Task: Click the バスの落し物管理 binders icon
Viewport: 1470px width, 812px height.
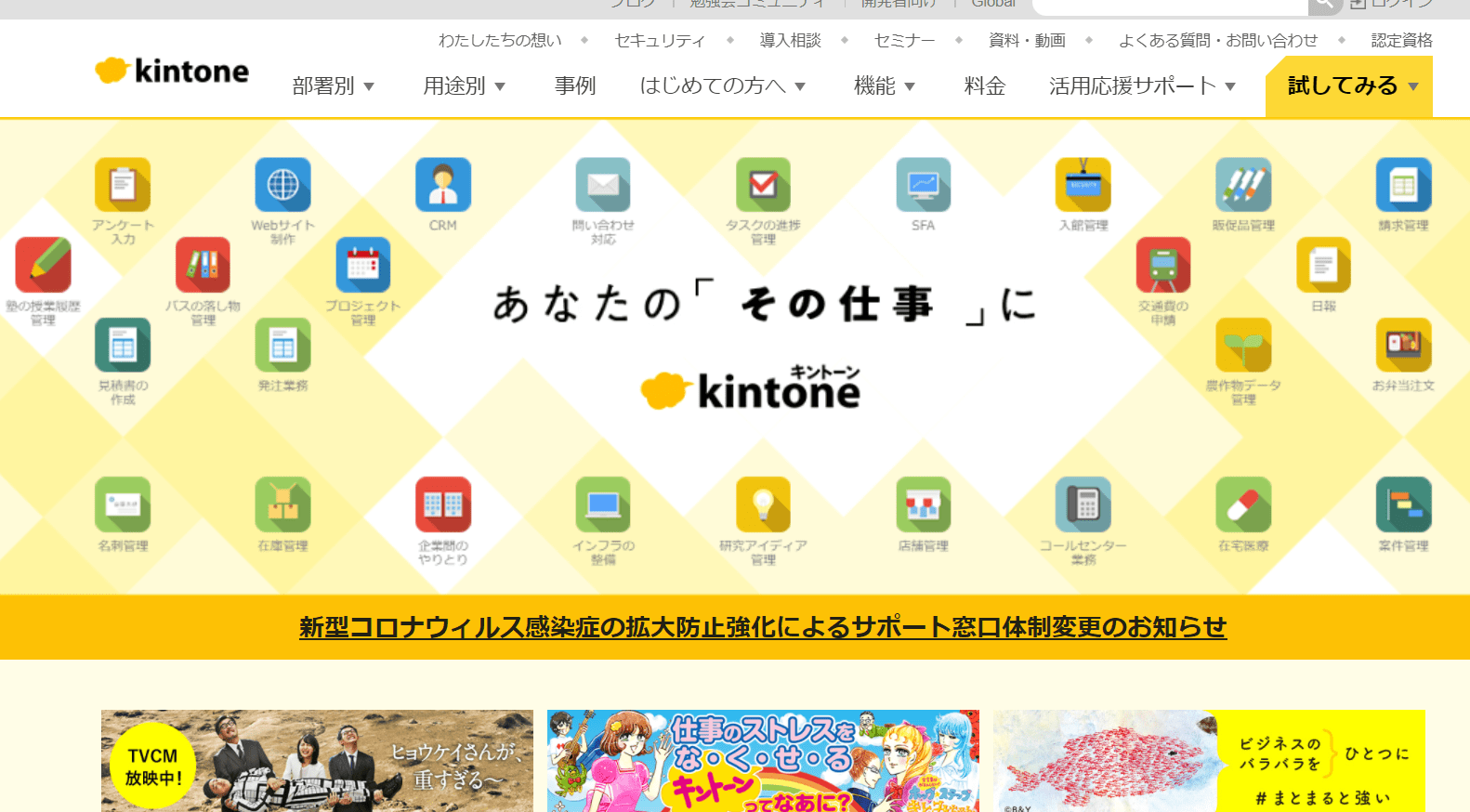Action: coord(203,265)
